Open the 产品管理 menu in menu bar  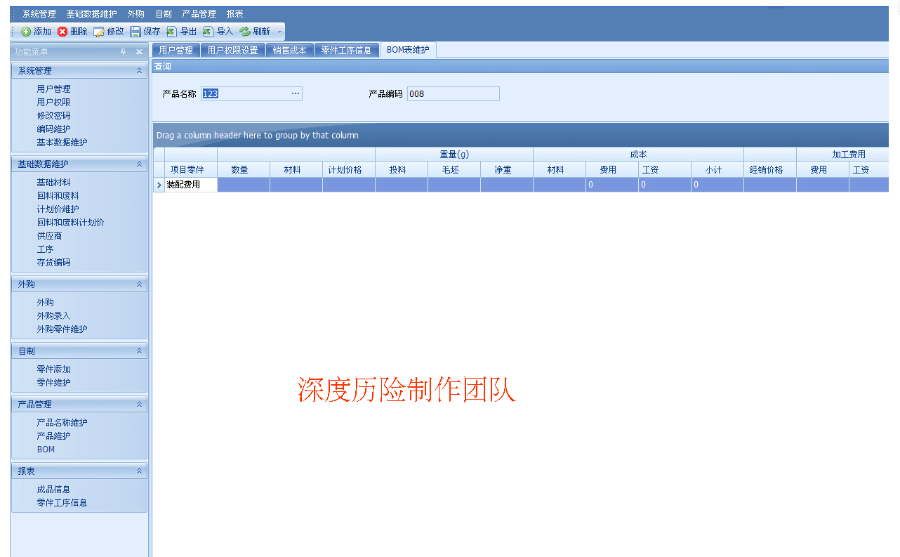coord(199,14)
